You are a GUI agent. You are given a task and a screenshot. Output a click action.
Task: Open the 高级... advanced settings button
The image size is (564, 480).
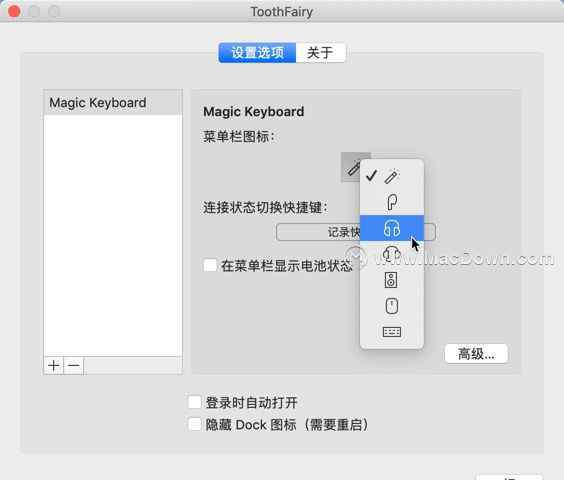[476, 354]
